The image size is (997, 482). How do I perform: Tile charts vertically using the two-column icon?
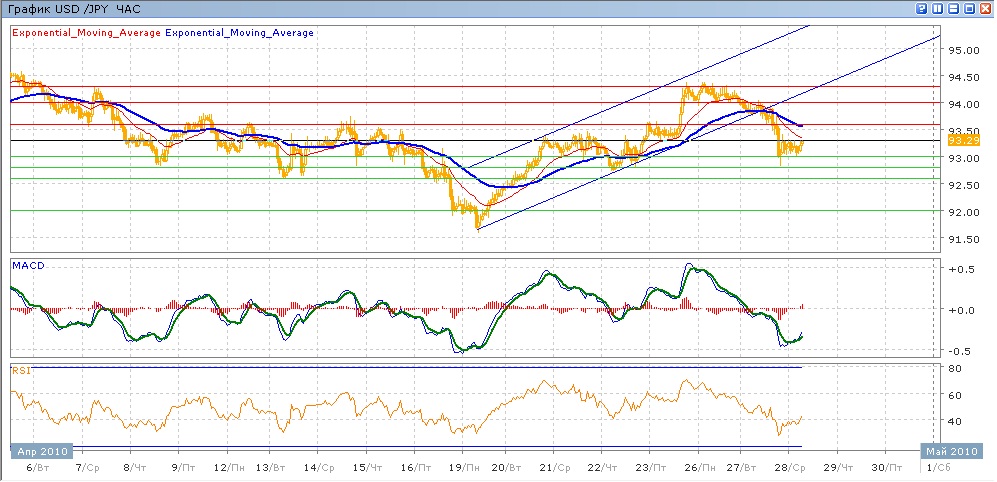click(x=937, y=8)
